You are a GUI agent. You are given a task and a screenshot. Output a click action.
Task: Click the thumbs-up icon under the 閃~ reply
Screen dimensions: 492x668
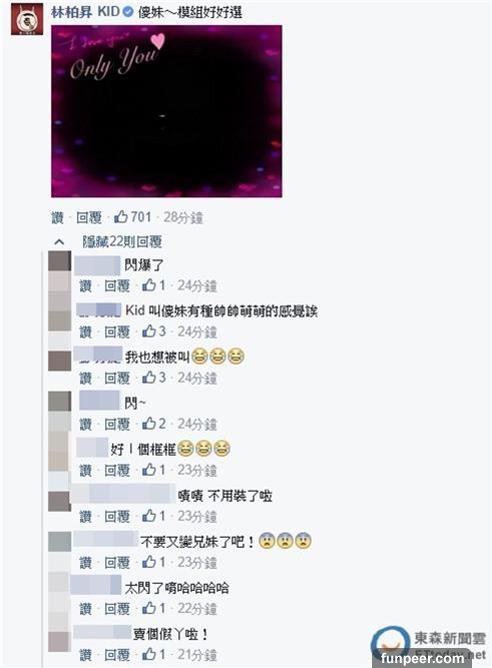(x=149, y=423)
